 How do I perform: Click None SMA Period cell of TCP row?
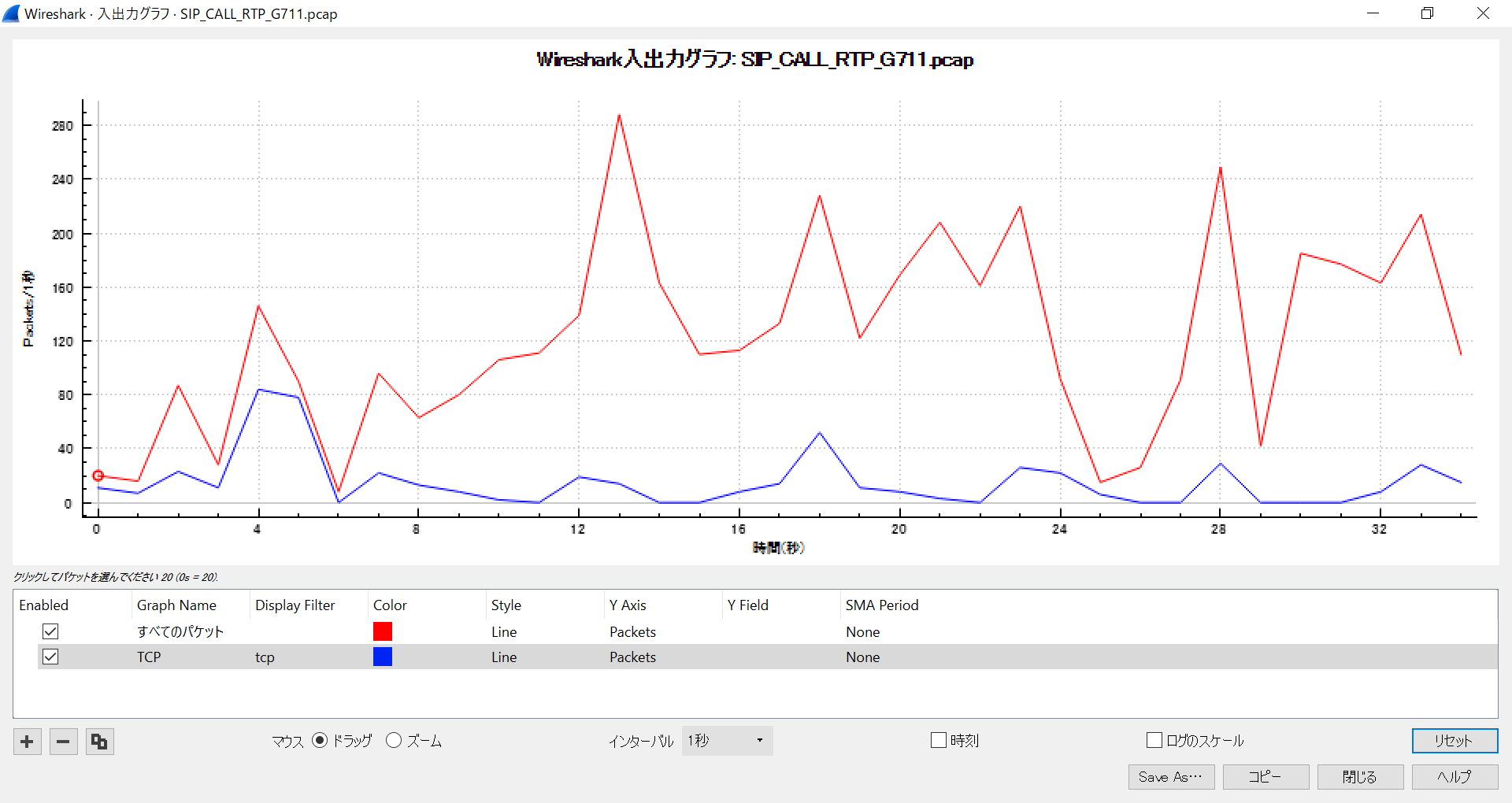click(862, 657)
